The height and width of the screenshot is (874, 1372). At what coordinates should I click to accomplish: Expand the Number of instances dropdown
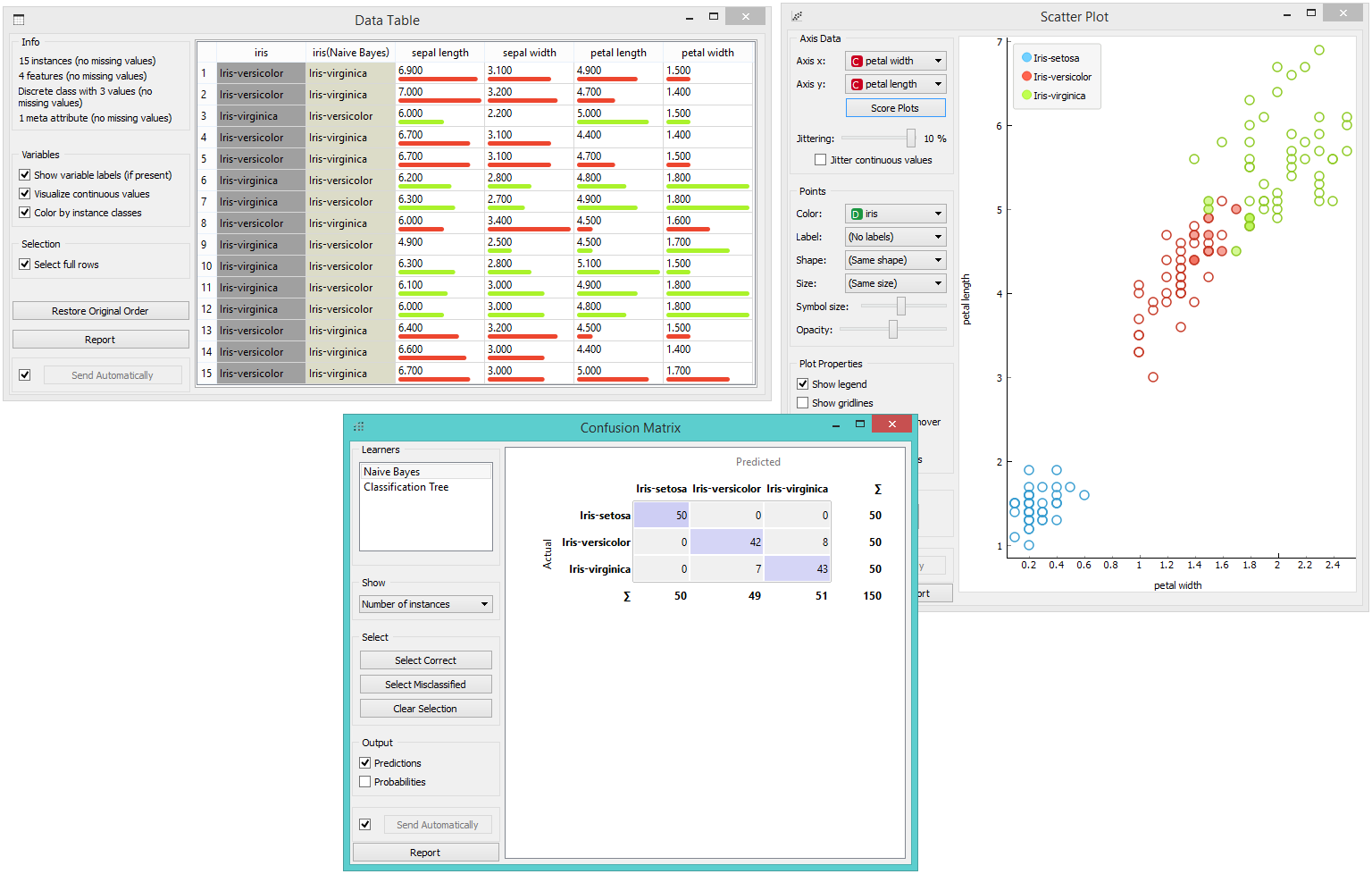425,604
